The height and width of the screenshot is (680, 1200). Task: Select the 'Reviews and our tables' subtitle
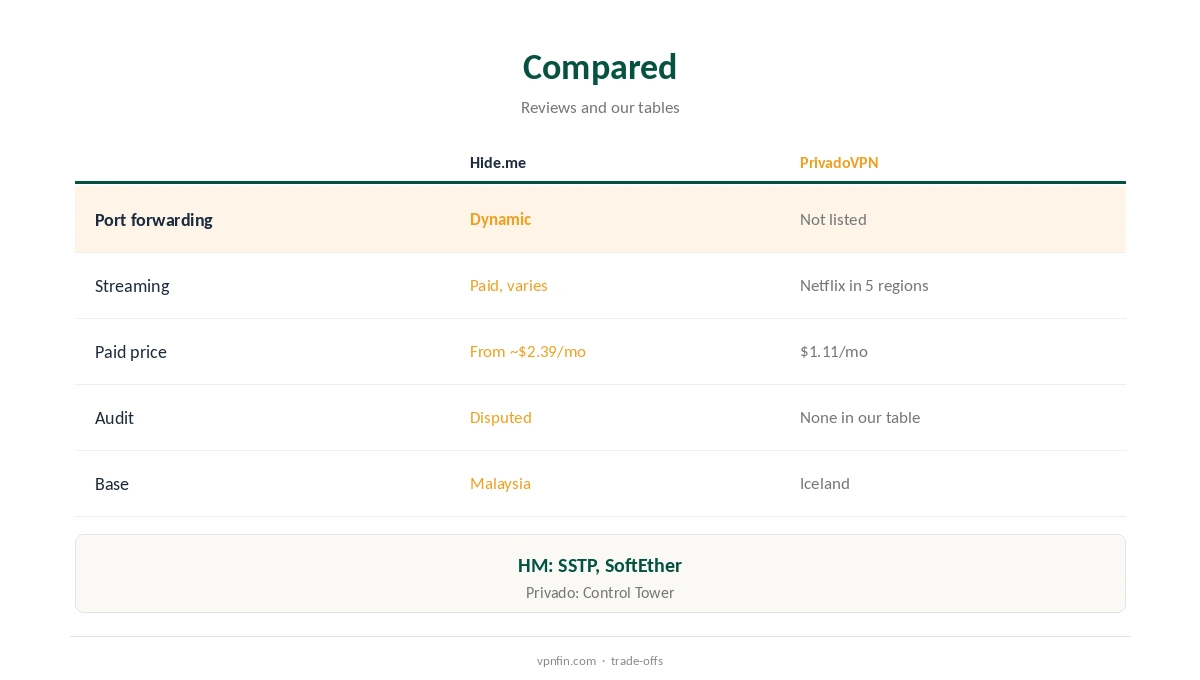point(600,107)
